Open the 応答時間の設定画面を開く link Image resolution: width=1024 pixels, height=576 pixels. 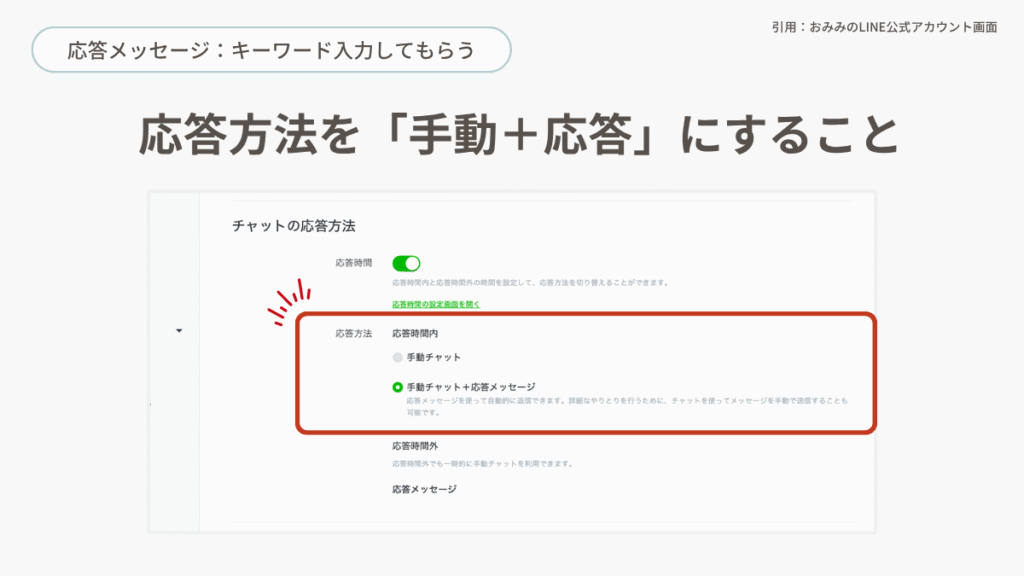(436, 304)
